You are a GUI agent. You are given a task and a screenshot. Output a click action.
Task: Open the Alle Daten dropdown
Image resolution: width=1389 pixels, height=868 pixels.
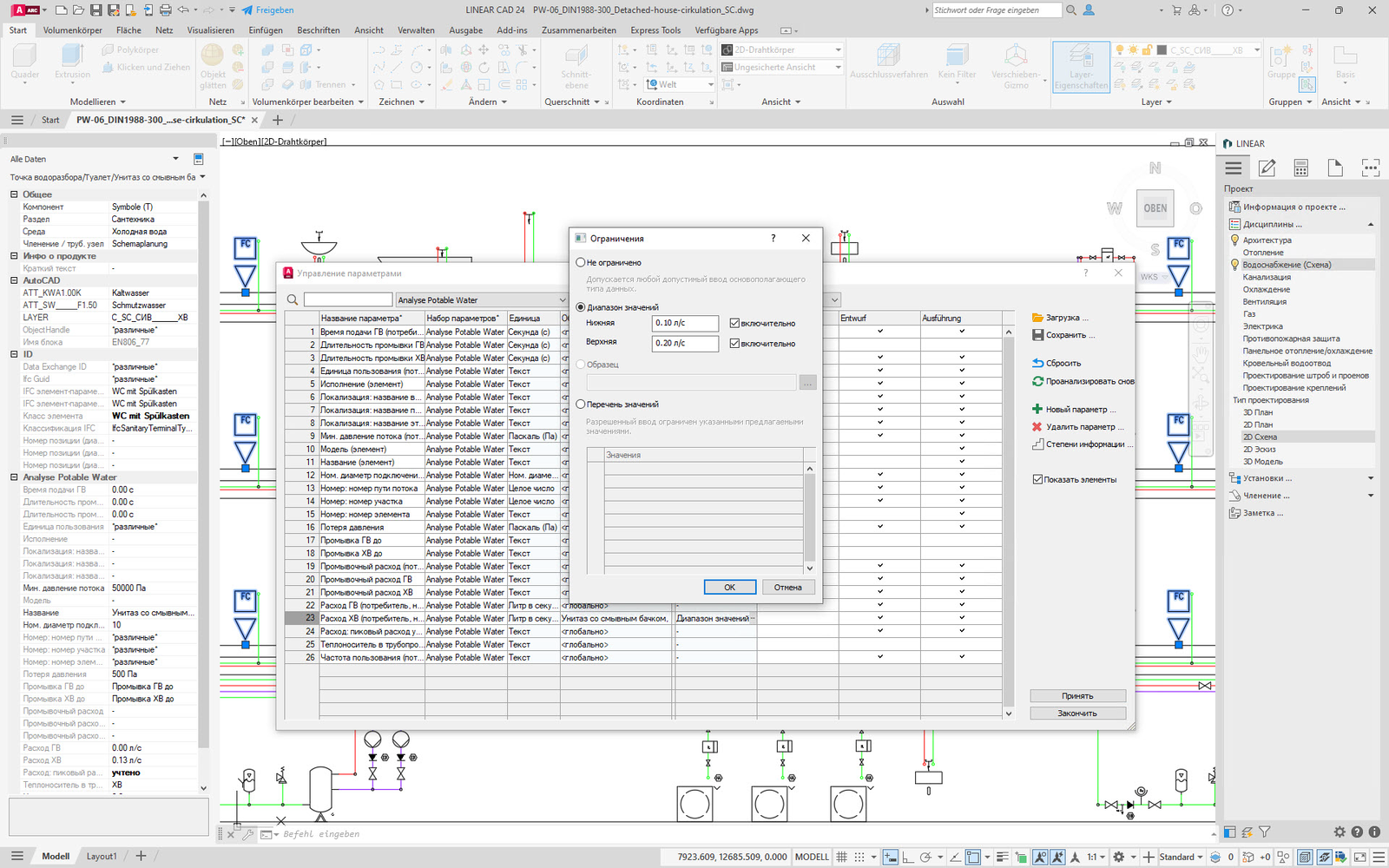175,159
